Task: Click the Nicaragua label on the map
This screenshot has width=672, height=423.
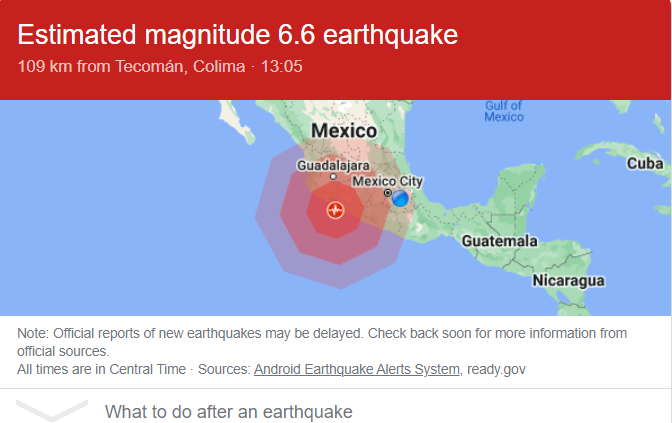Action: (568, 279)
